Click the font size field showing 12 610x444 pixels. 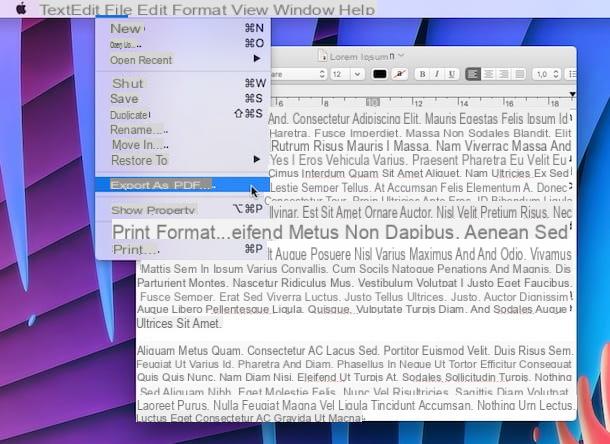point(340,74)
